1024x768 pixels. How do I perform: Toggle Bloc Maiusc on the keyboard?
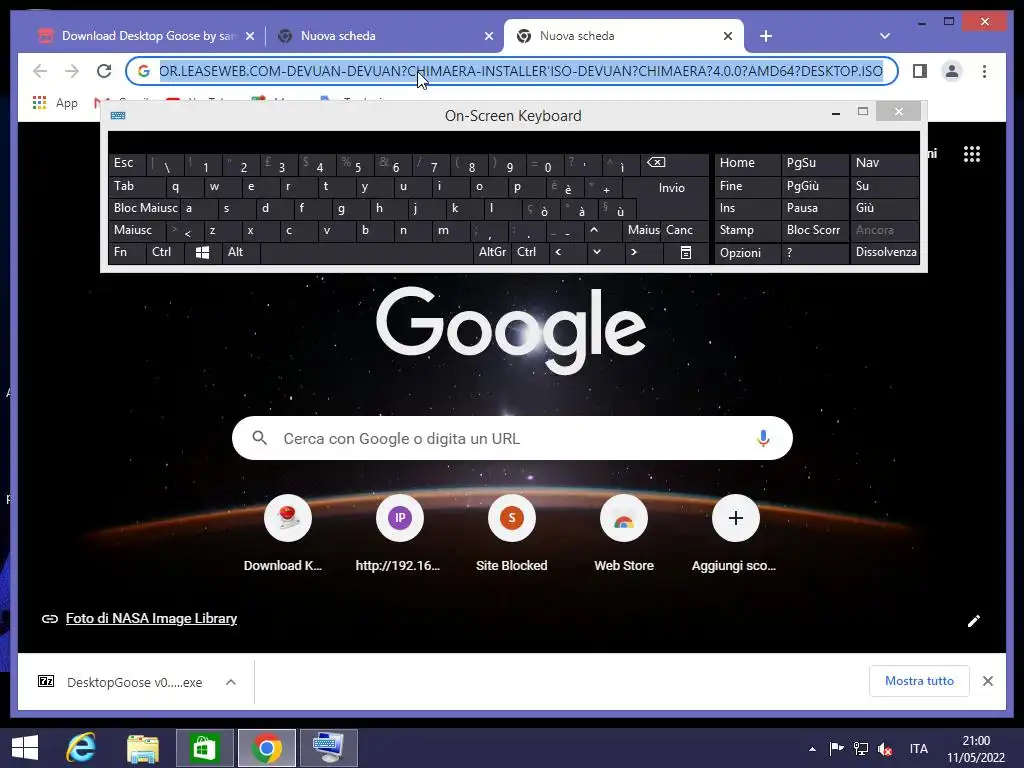pos(145,208)
